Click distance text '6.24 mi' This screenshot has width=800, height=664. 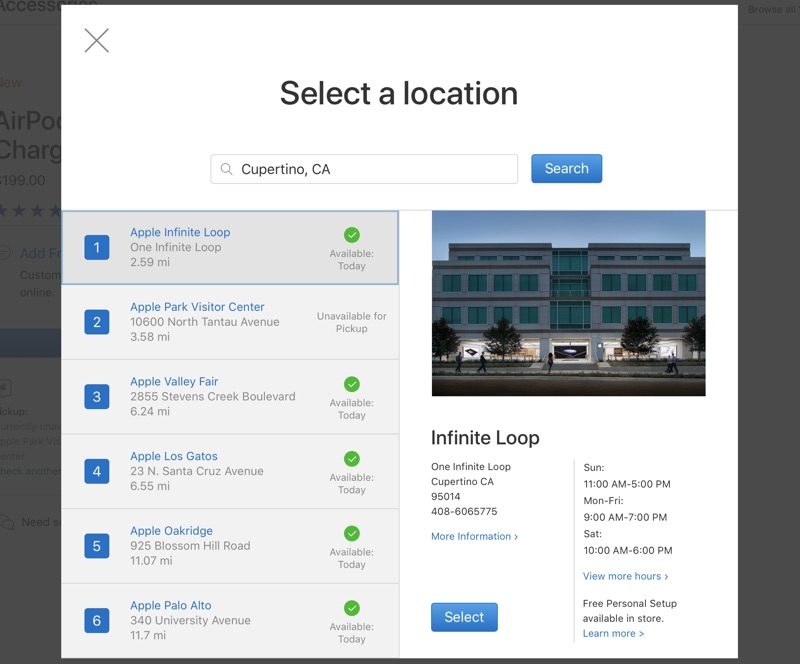[x=150, y=411]
